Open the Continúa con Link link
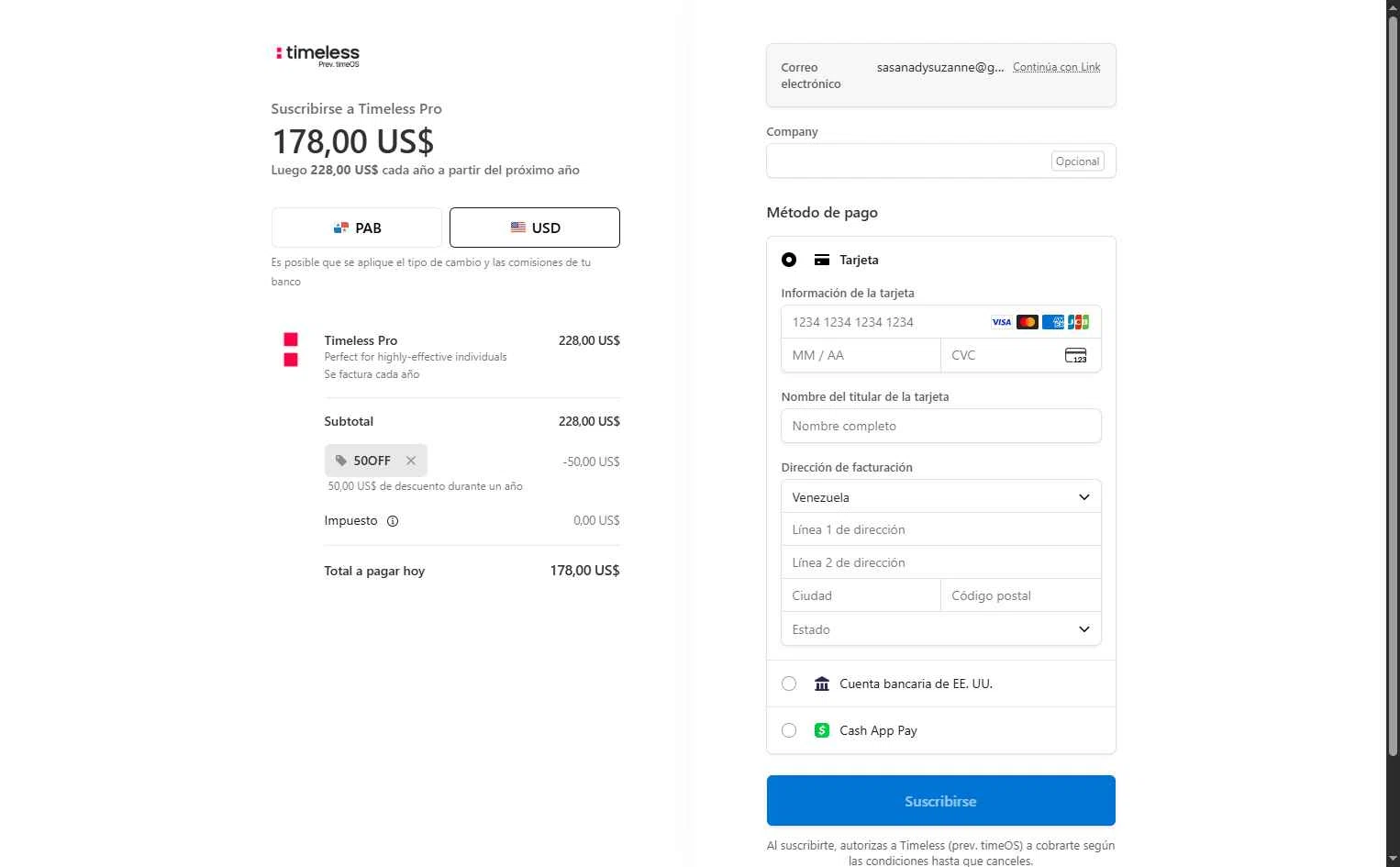The image size is (1400, 867). [x=1056, y=67]
